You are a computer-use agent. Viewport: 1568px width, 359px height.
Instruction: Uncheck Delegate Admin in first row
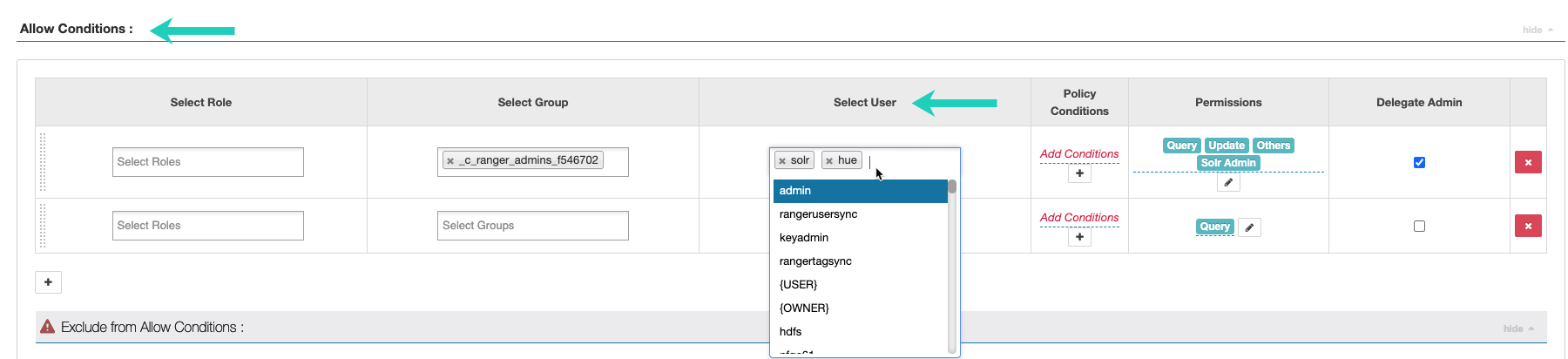click(1419, 162)
